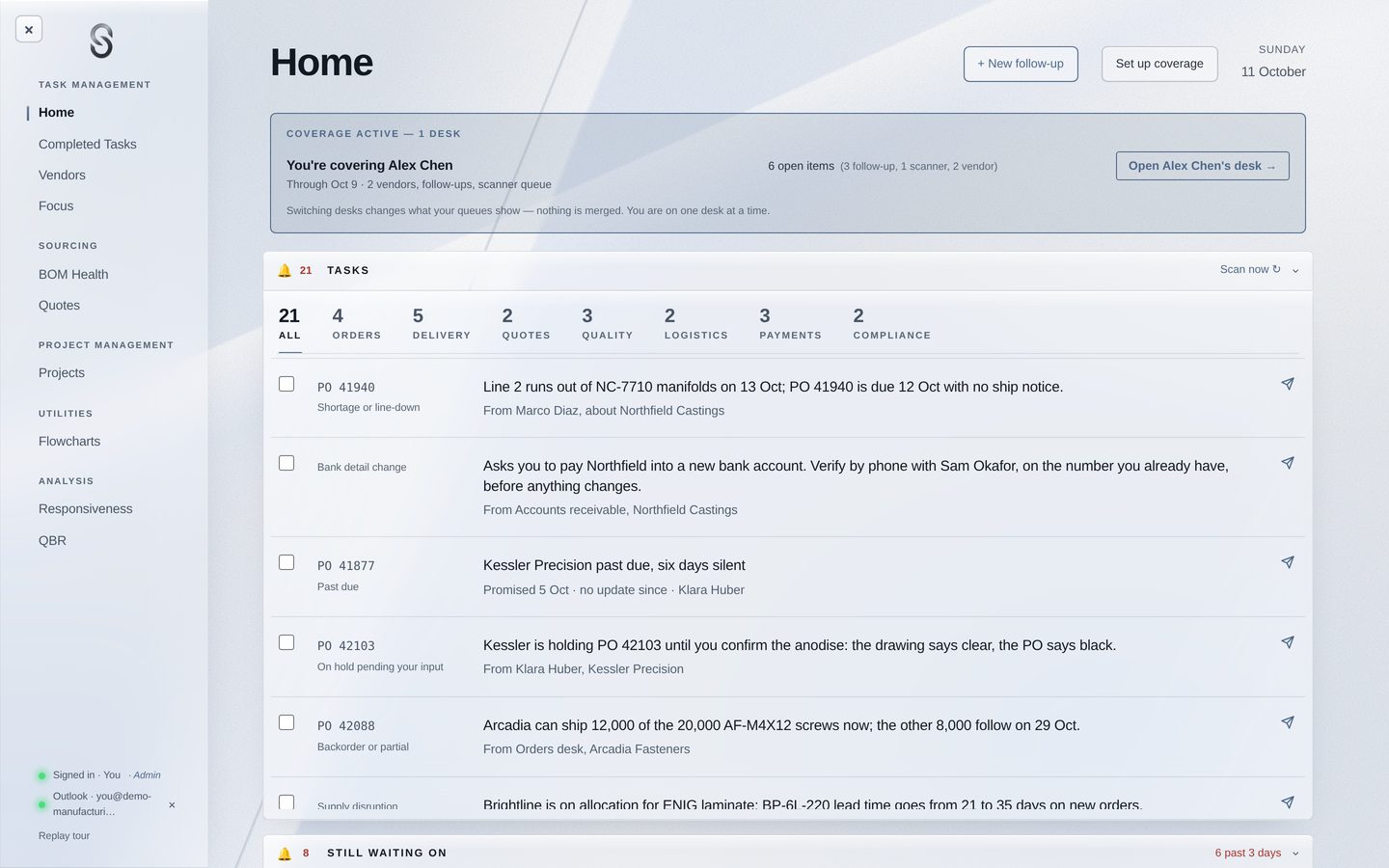Image resolution: width=1389 pixels, height=868 pixels.
Task: Select the Payments tab
Action: [790, 324]
